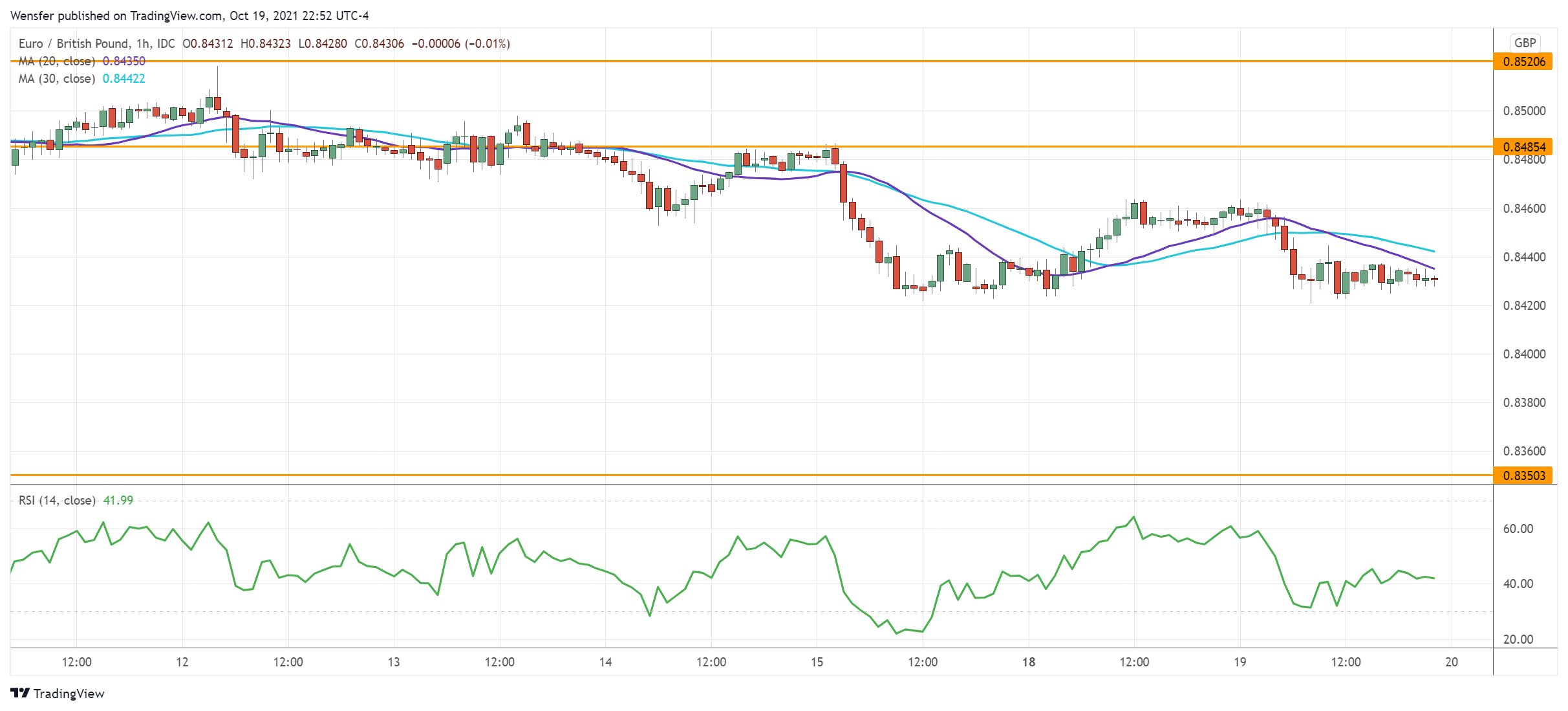Select the GBP currency unit button
Image resolution: width=1568 pixels, height=711 pixels.
coord(1525,43)
